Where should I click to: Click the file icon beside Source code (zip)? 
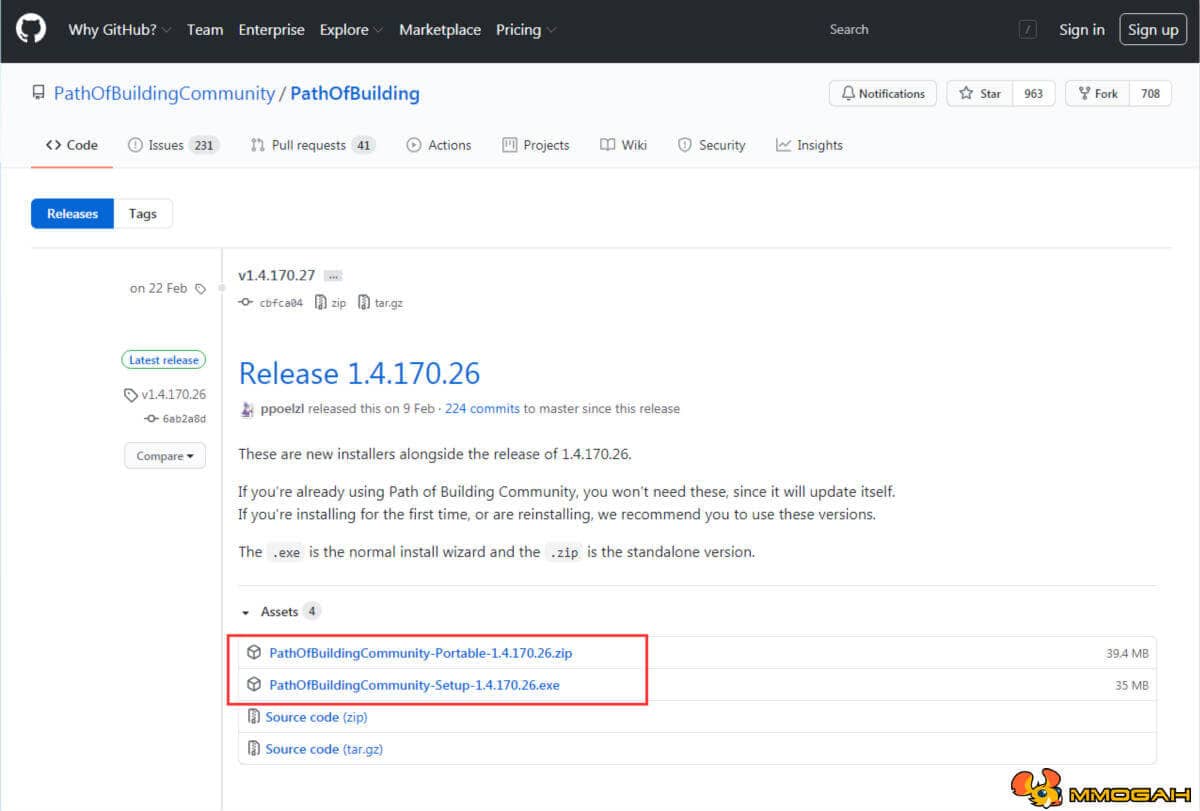[254, 717]
